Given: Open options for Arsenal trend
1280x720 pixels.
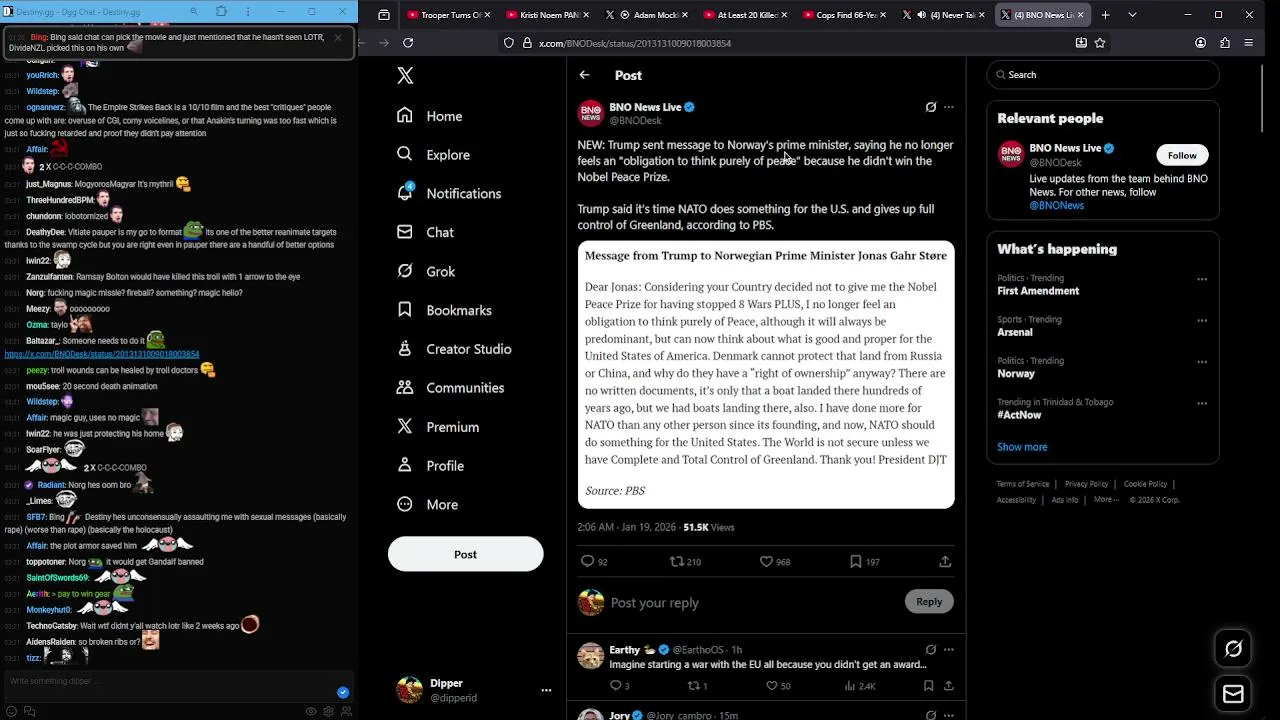Looking at the screenshot, I should [x=1202, y=321].
